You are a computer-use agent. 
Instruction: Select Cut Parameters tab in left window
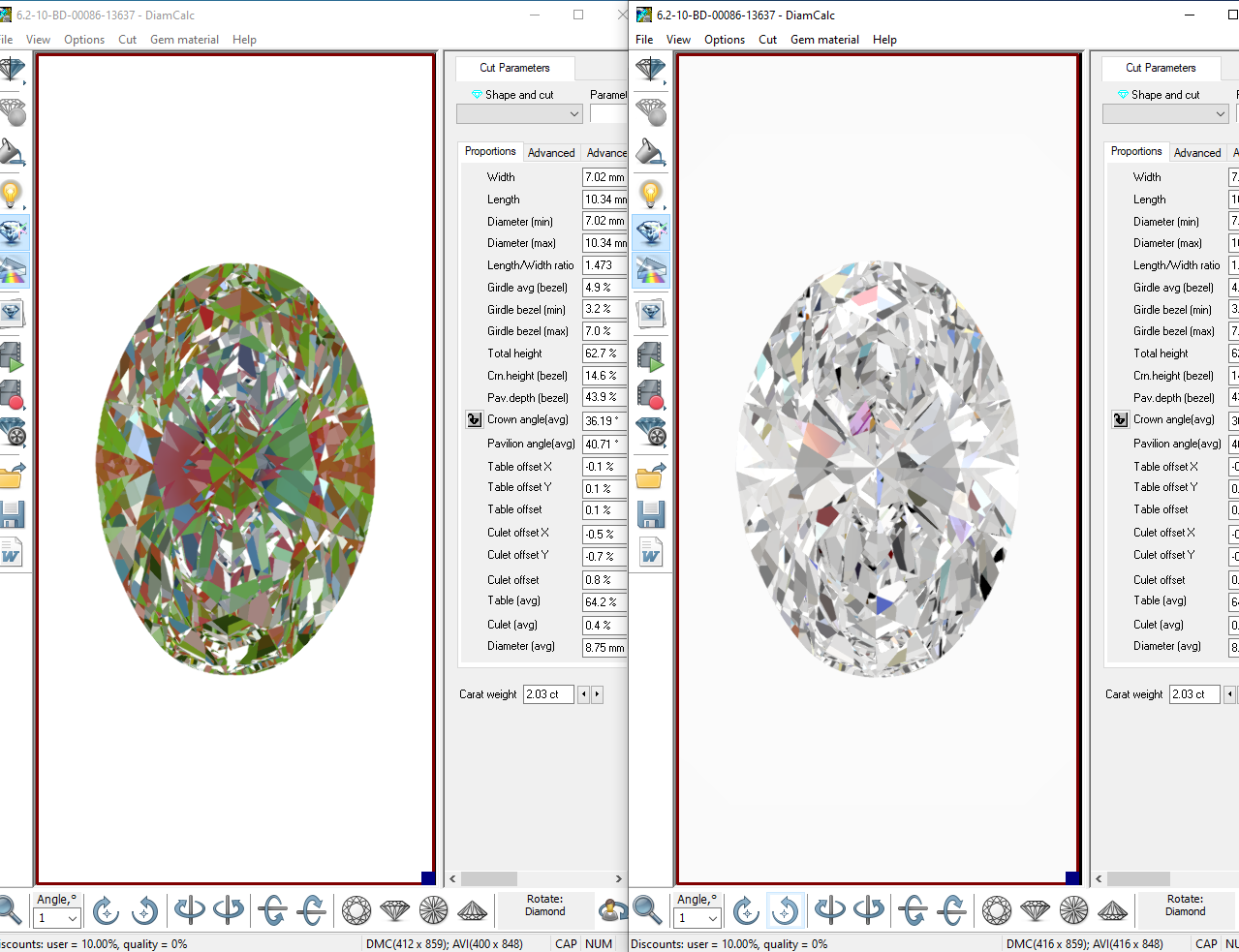[x=514, y=68]
